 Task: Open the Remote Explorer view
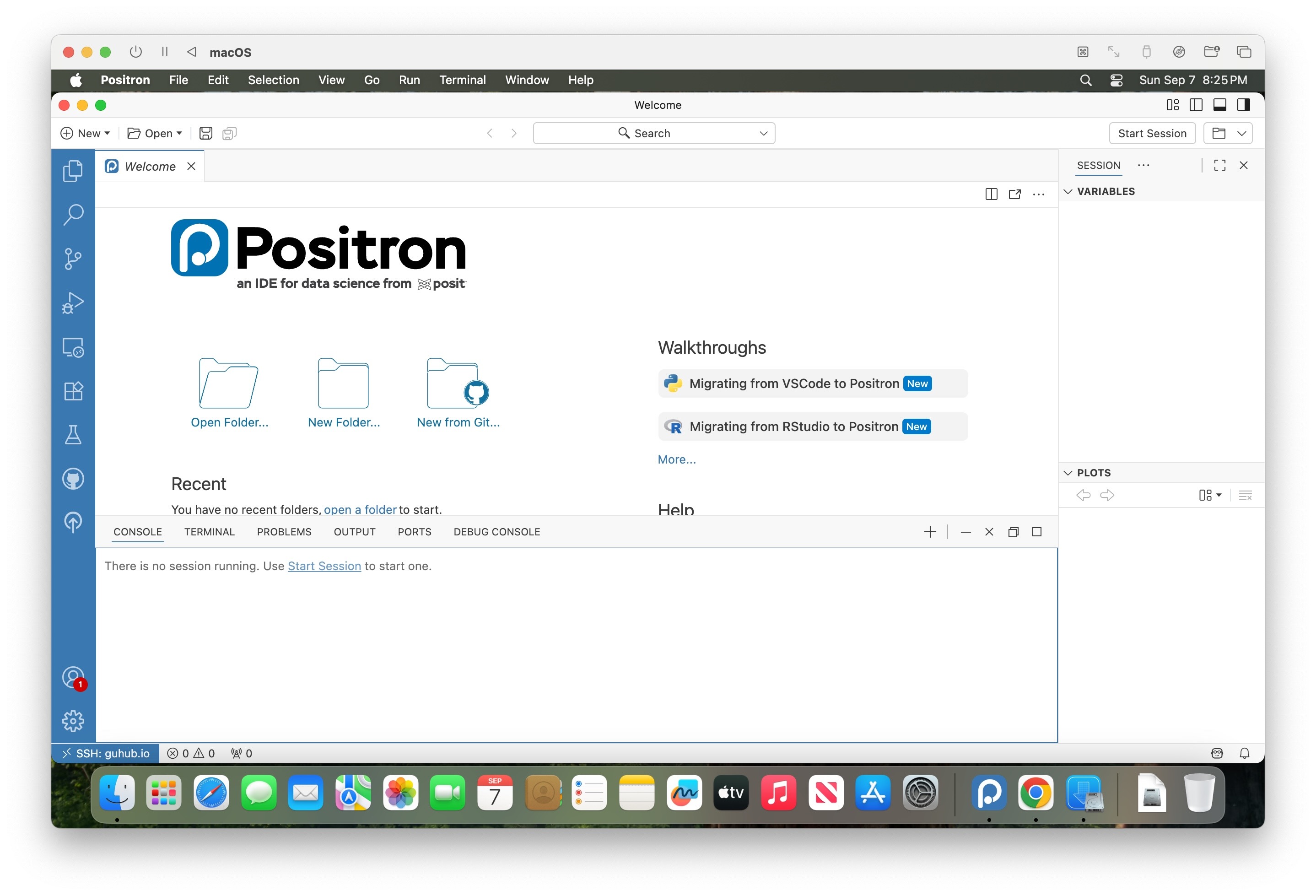click(73, 347)
